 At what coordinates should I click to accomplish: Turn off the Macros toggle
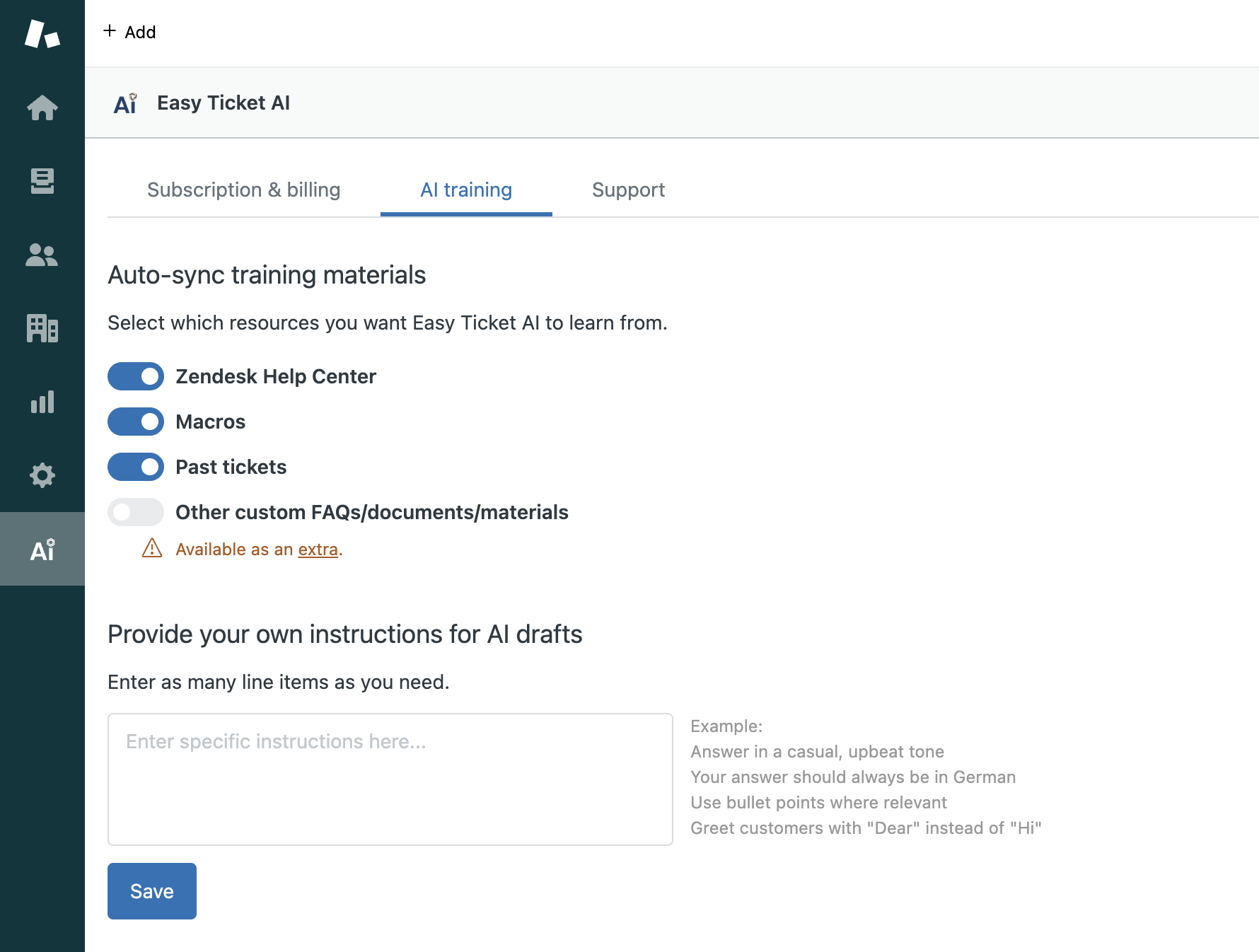[136, 422]
